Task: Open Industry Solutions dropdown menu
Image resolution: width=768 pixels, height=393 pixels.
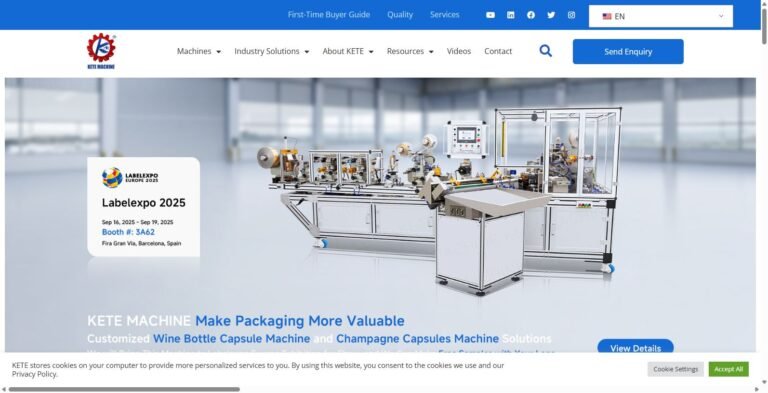Action: [272, 51]
